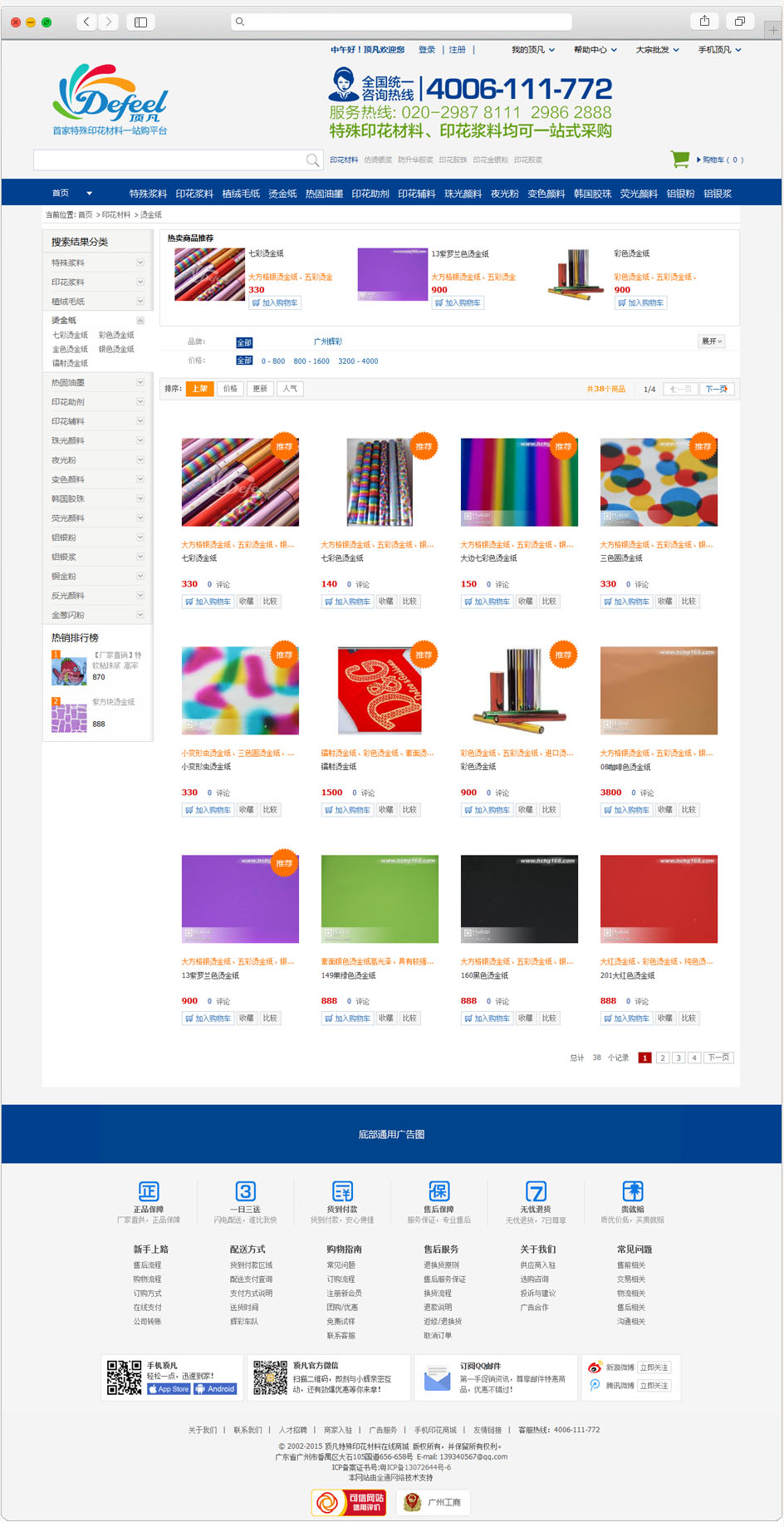Image resolution: width=784 pixels, height=1527 pixels.
Task: Go to page 2 in pagination
Action: point(662,1058)
